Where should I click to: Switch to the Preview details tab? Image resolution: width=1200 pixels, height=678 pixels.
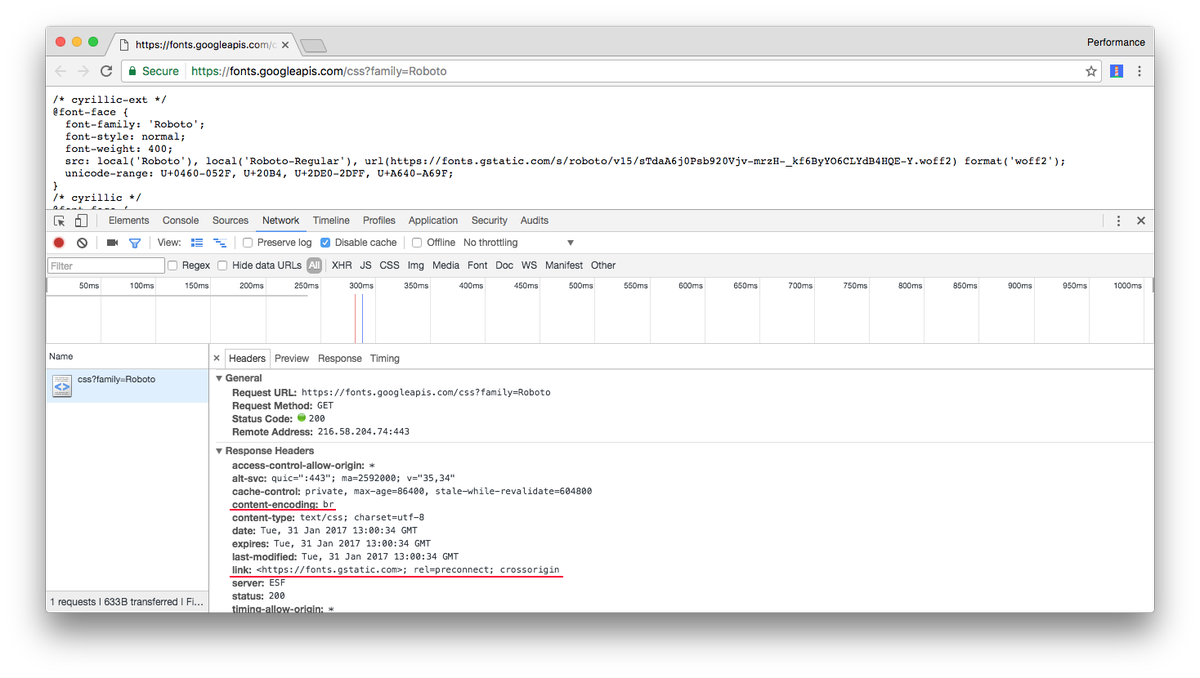pyautogui.click(x=292, y=358)
